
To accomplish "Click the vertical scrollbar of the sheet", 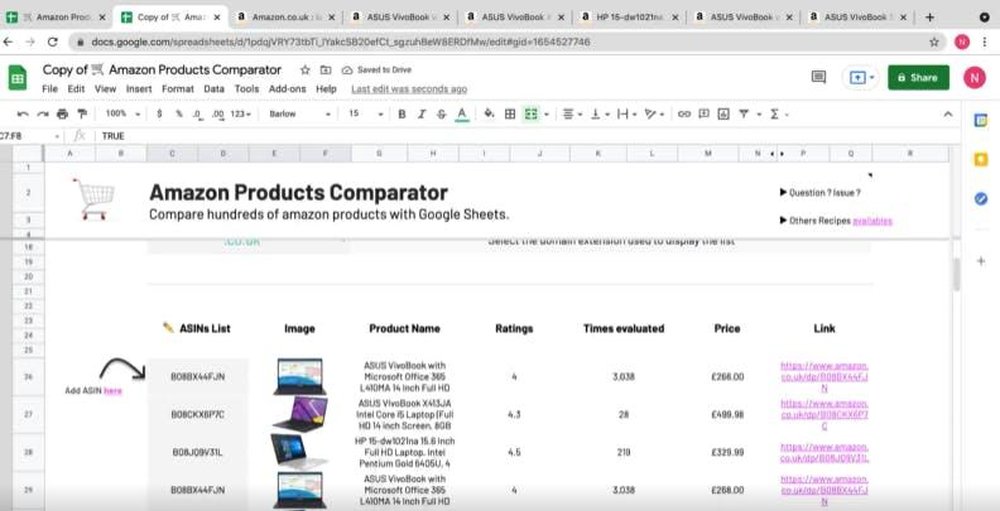I will pyautogui.click(x=955, y=274).
